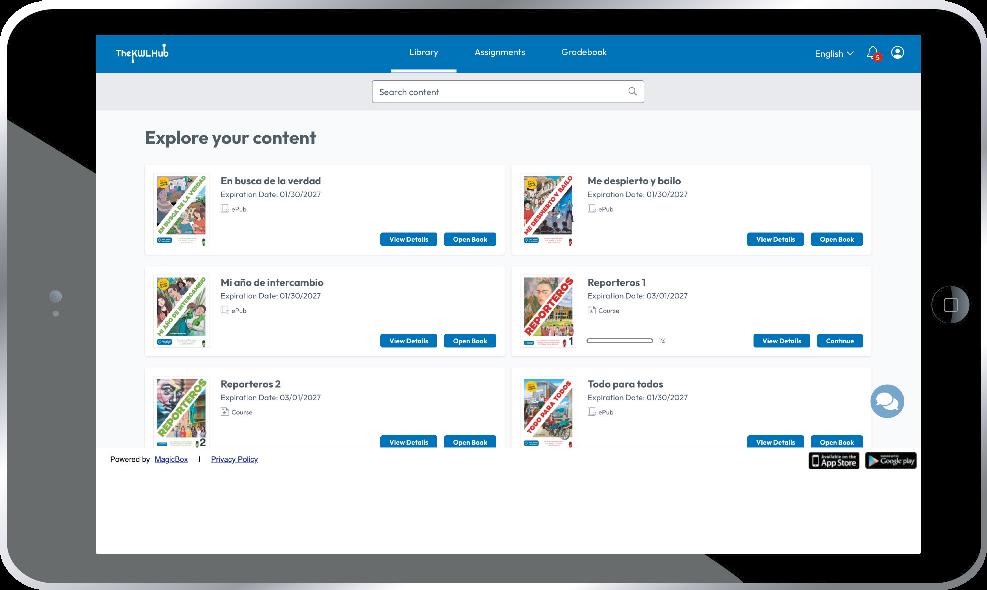
Task: Open Book Mi año de intercambio
Action: [x=470, y=341]
